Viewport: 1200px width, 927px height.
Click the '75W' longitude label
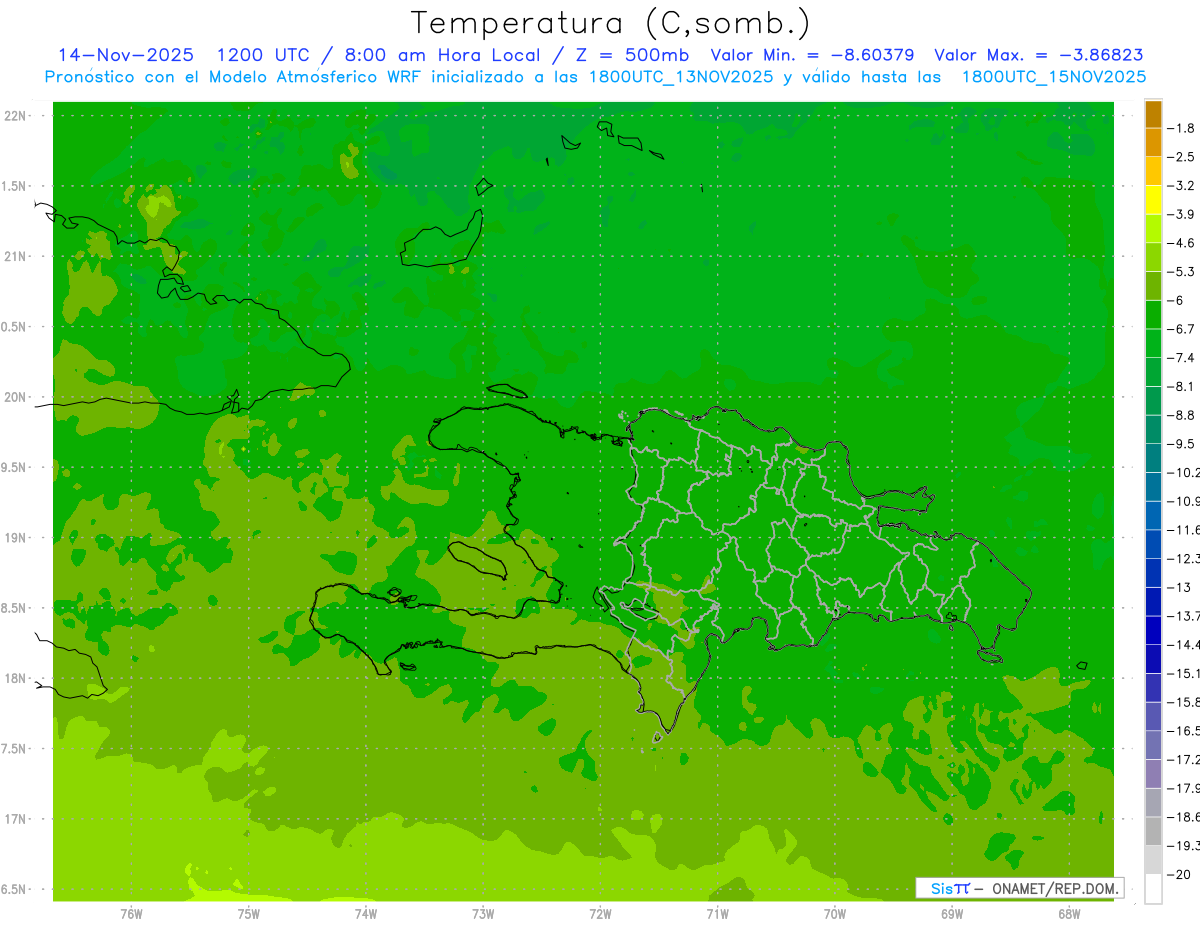coord(248,914)
